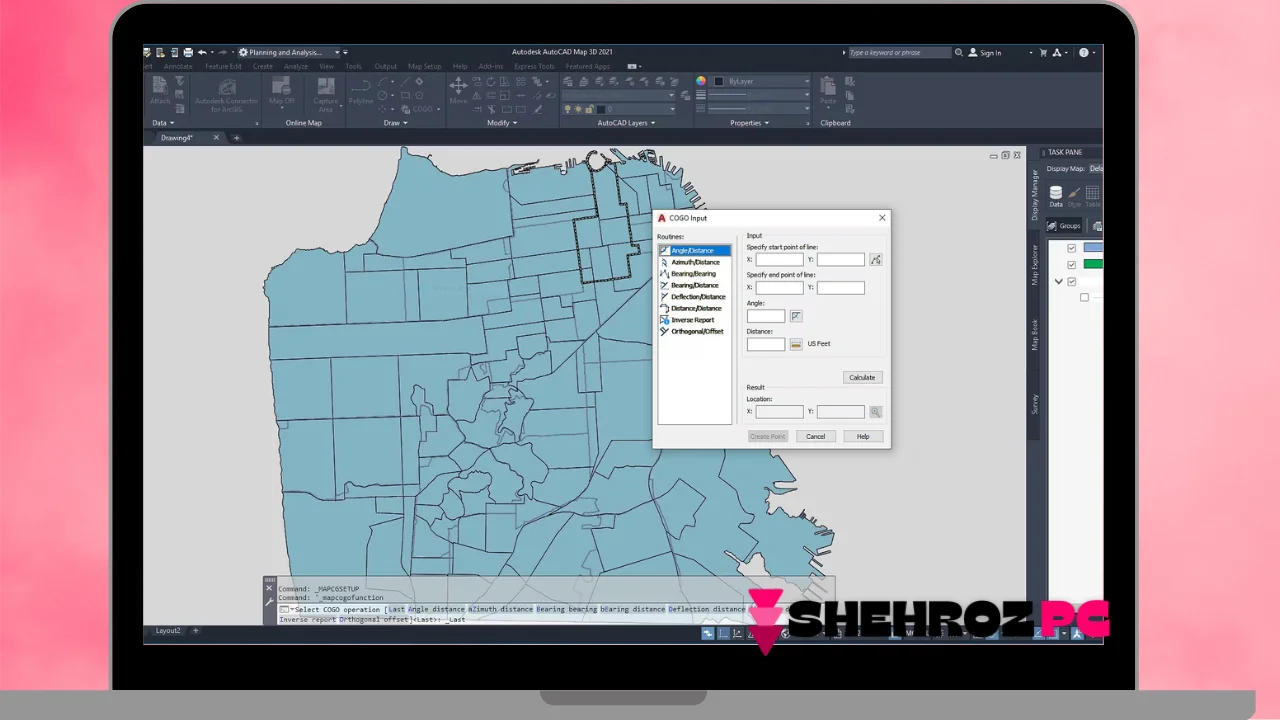
Task: Enable the unchecked sublayer checkbox
Action: click(x=1084, y=298)
